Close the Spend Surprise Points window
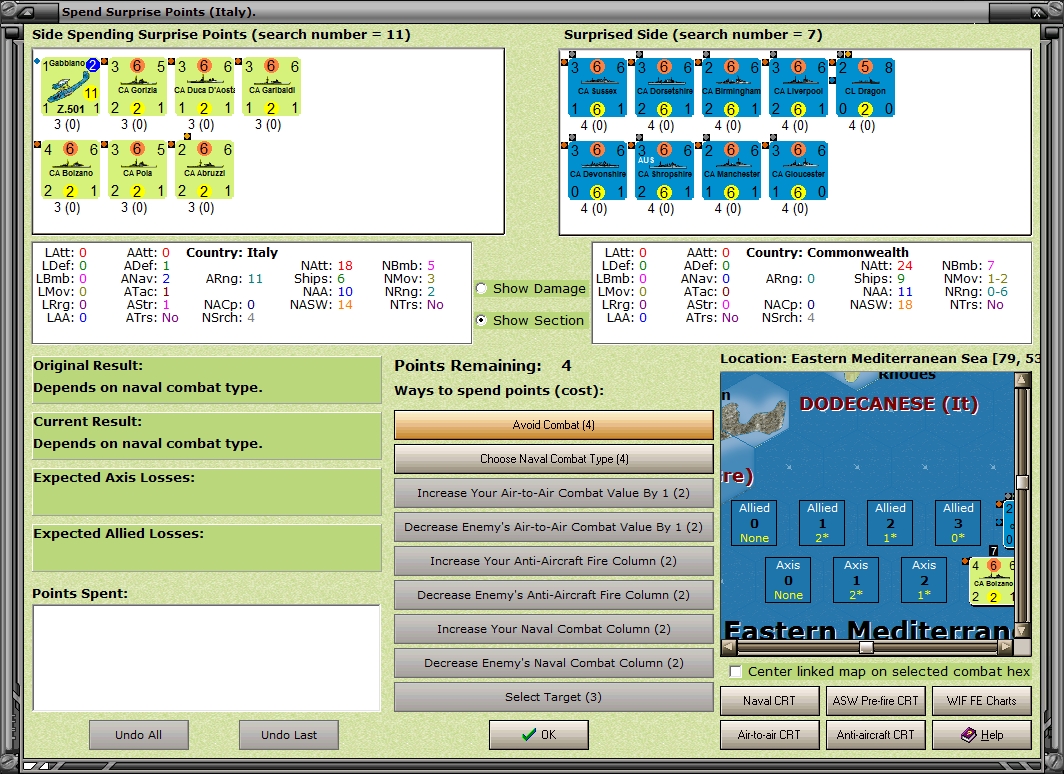Image resolution: width=1064 pixels, height=774 pixels. click(x=1038, y=12)
